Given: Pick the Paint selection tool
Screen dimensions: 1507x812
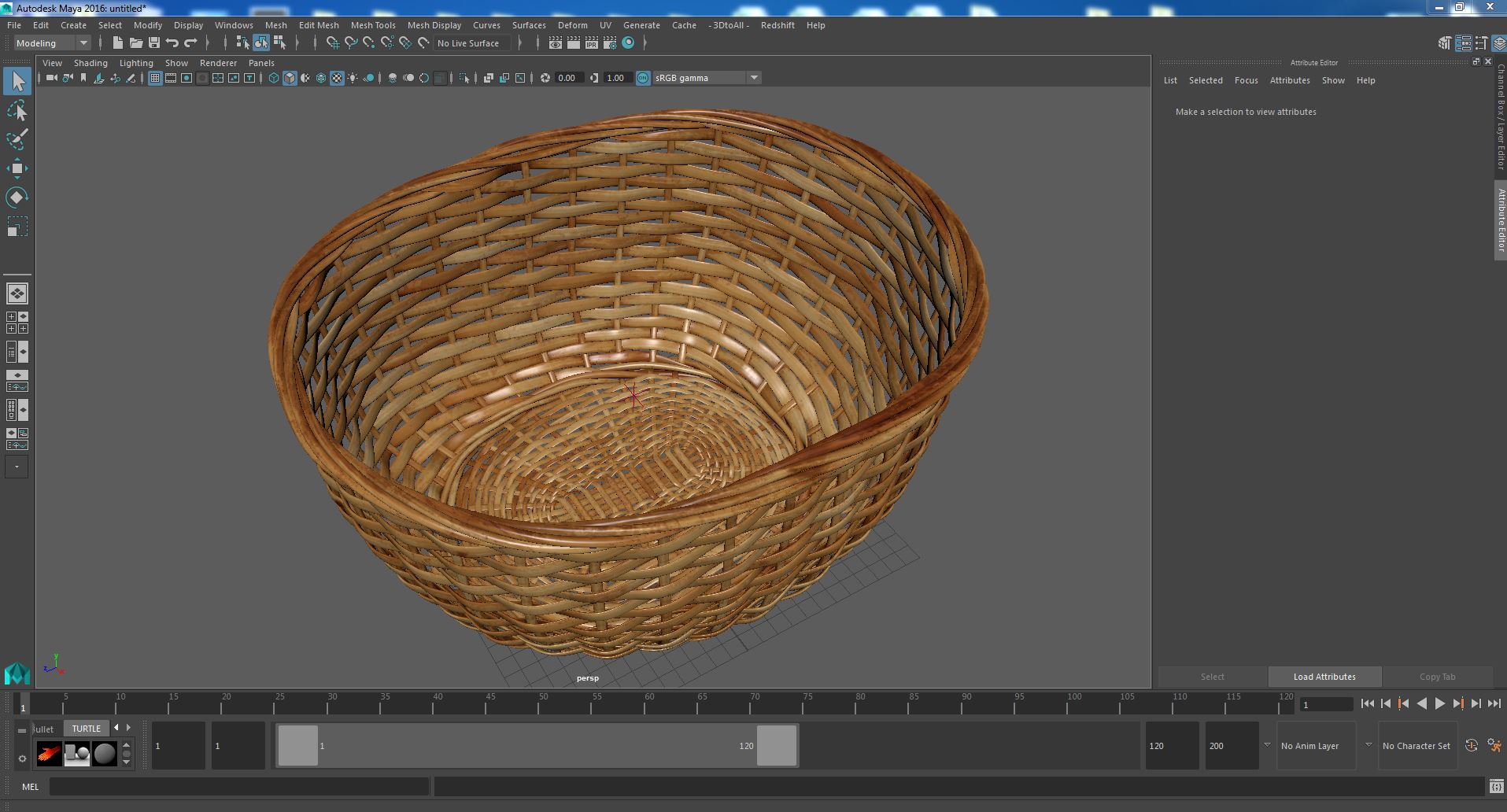Looking at the screenshot, I should pyautogui.click(x=17, y=139).
